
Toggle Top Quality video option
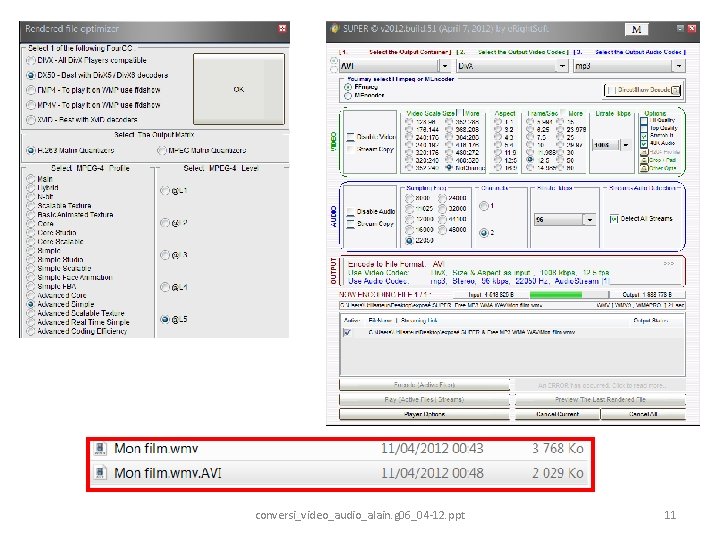click(x=644, y=129)
